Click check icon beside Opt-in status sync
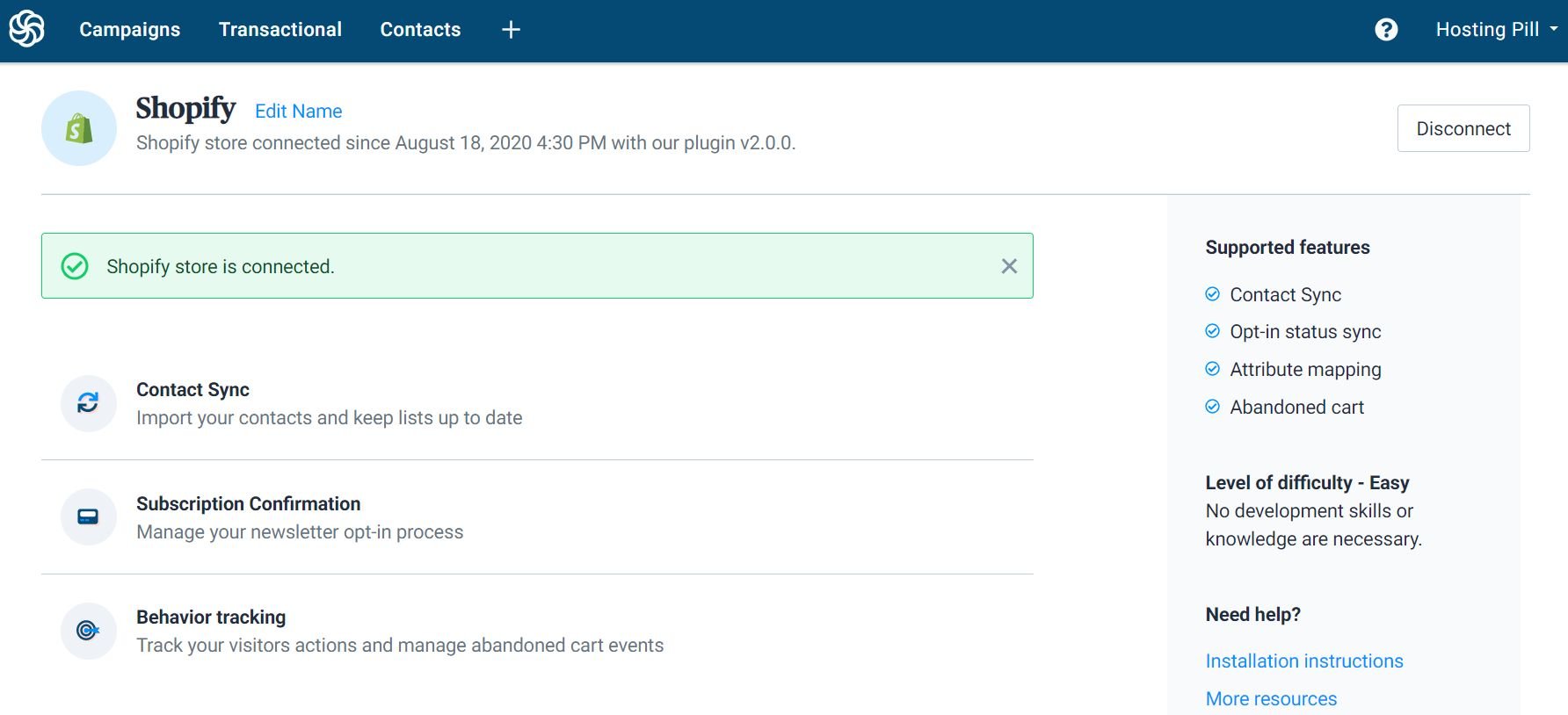The image size is (1568, 715). click(1212, 331)
